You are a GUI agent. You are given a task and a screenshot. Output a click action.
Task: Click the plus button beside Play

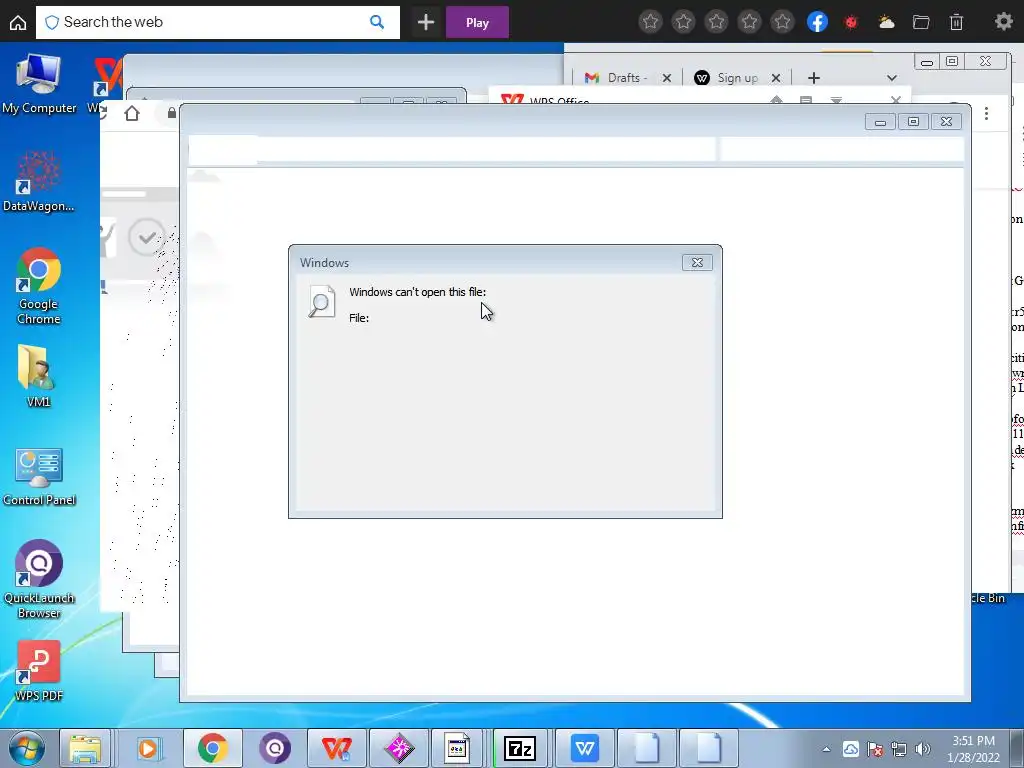[x=426, y=23]
